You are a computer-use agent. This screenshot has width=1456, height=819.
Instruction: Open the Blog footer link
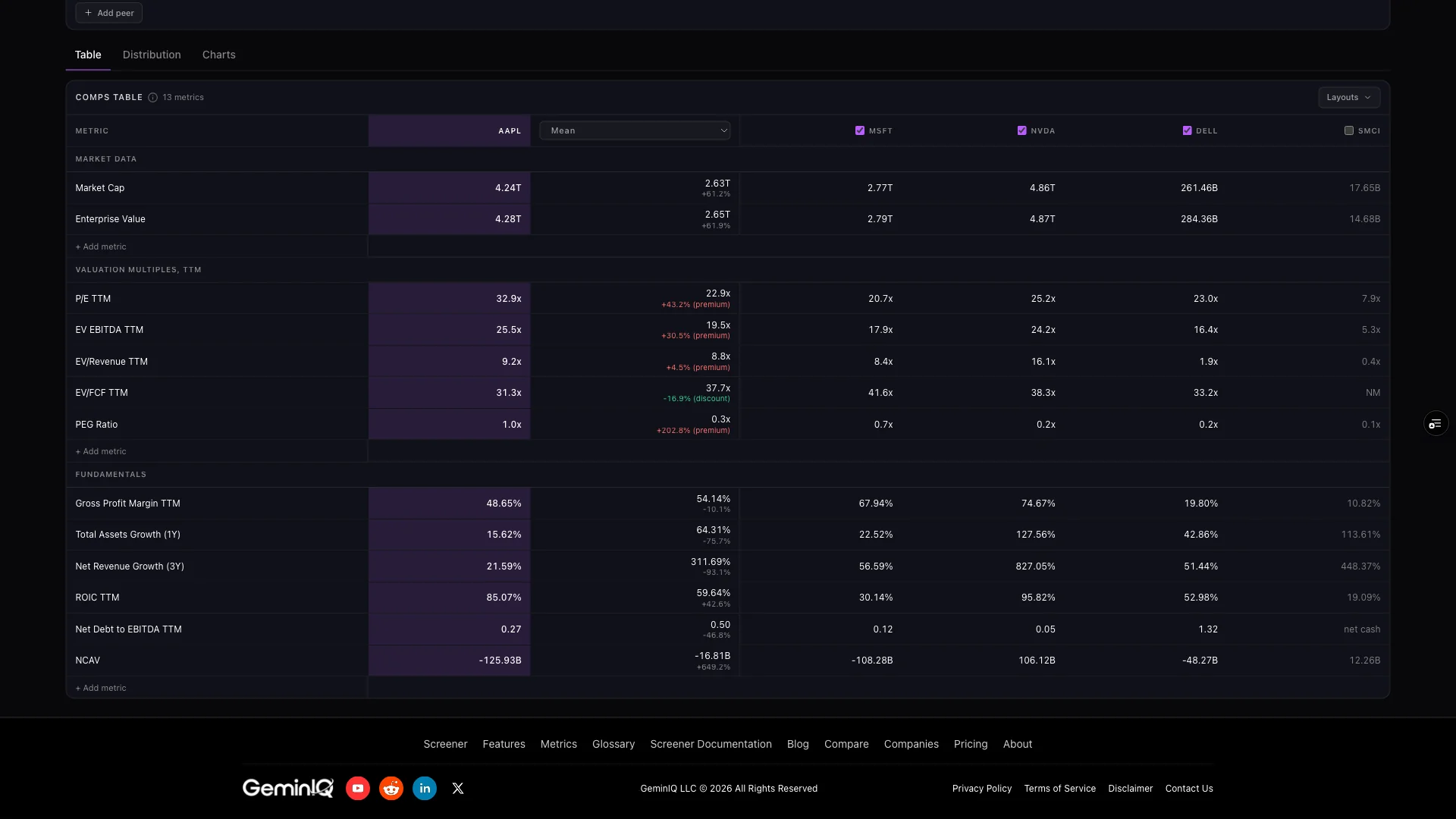[798, 744]
